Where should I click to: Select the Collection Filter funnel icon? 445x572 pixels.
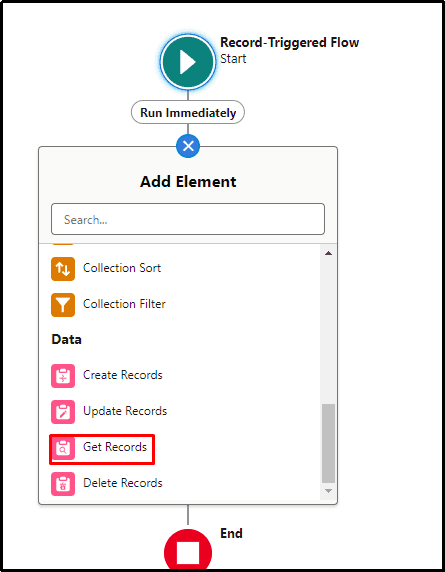pyautogui.click(x=63, y=305)
